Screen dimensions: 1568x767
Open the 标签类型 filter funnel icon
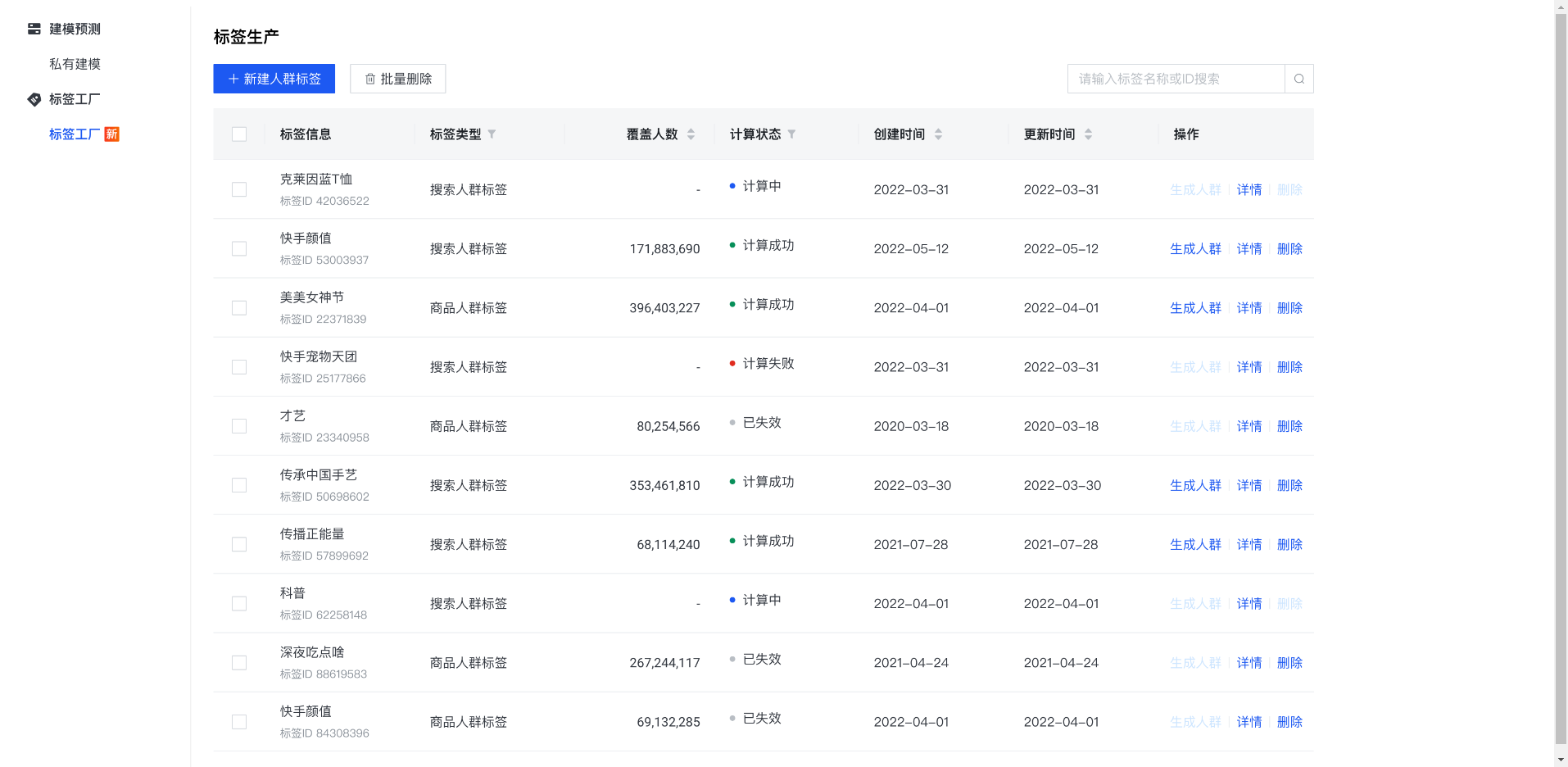[x=492, y=134]
